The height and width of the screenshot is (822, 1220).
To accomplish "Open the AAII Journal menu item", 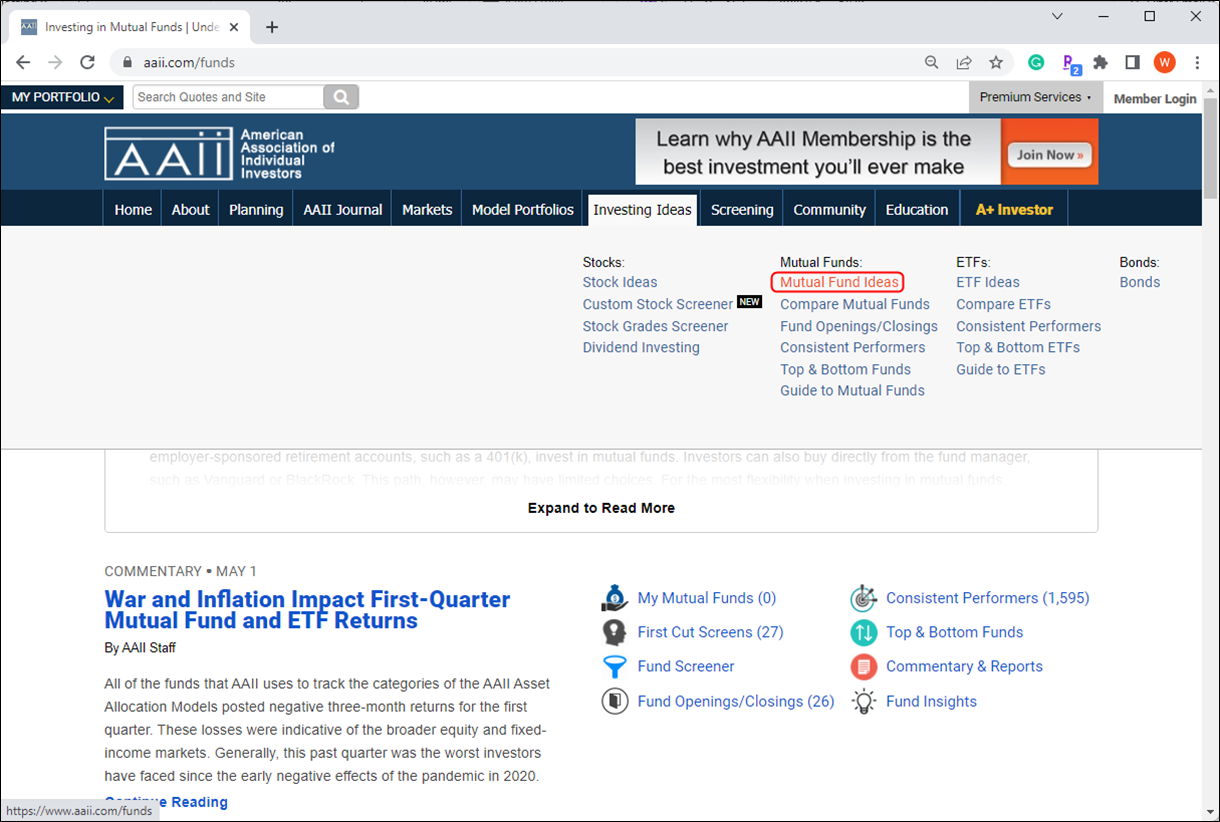I will point(343,209).
